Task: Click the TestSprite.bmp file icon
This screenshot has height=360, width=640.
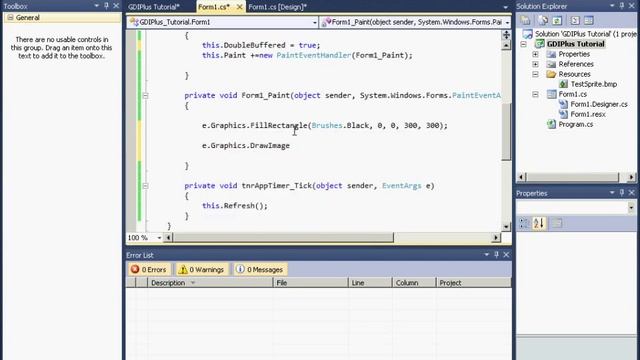Action: tap(563, 84)
